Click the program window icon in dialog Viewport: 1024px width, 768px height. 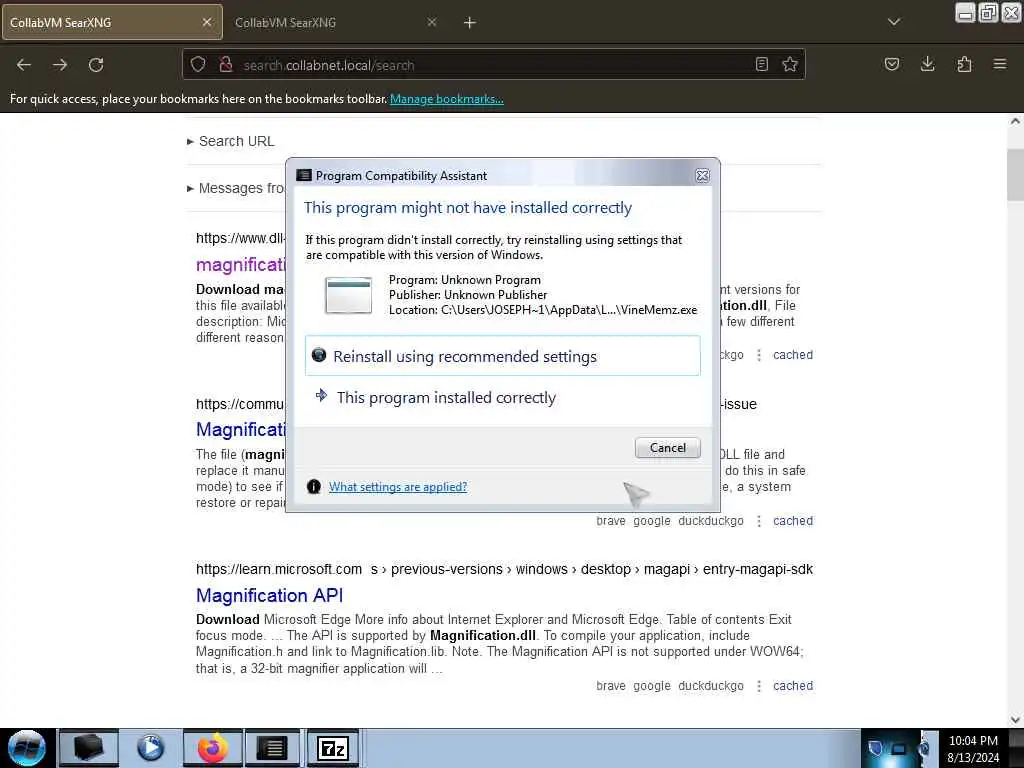pos(349,295)
